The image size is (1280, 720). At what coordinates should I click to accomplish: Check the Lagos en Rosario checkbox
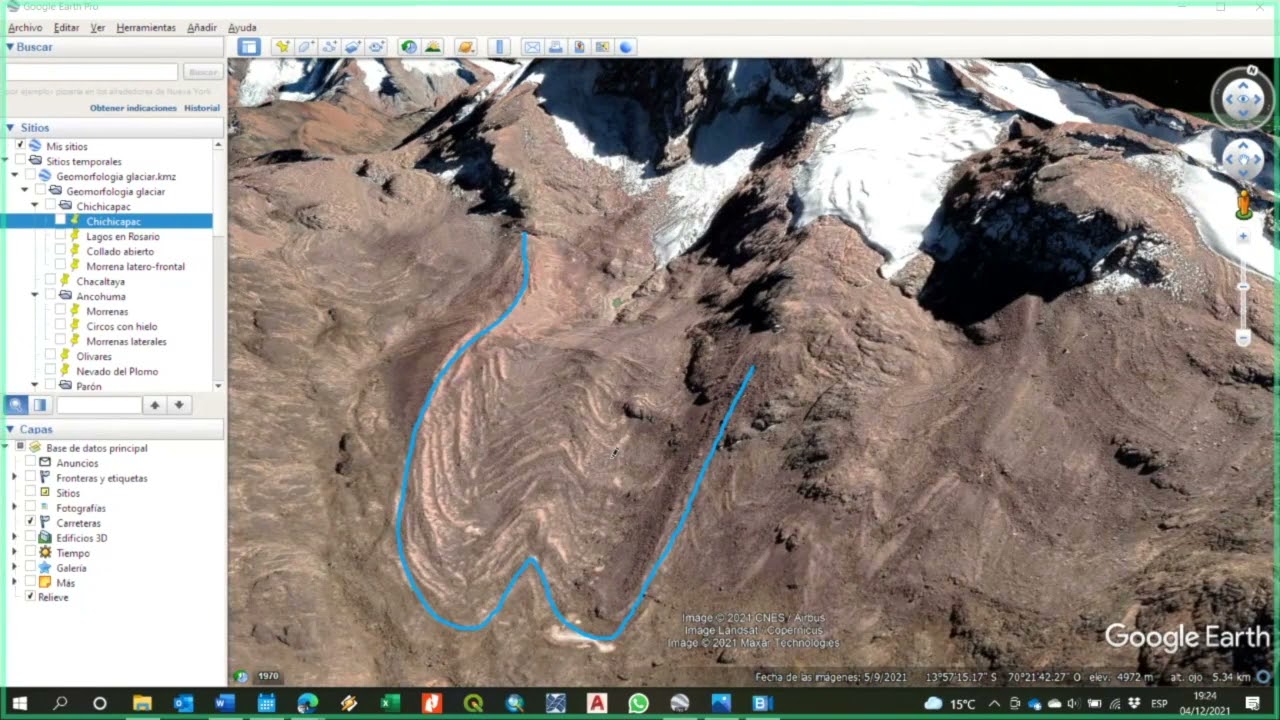(x=60, y=236)
